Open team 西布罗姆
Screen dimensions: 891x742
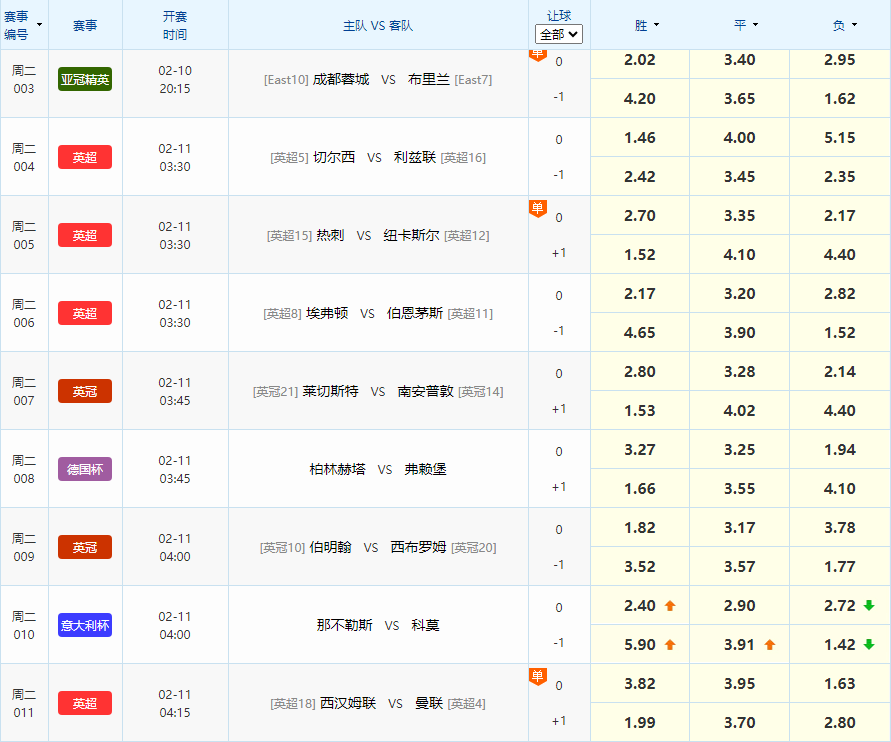point(418,547)
